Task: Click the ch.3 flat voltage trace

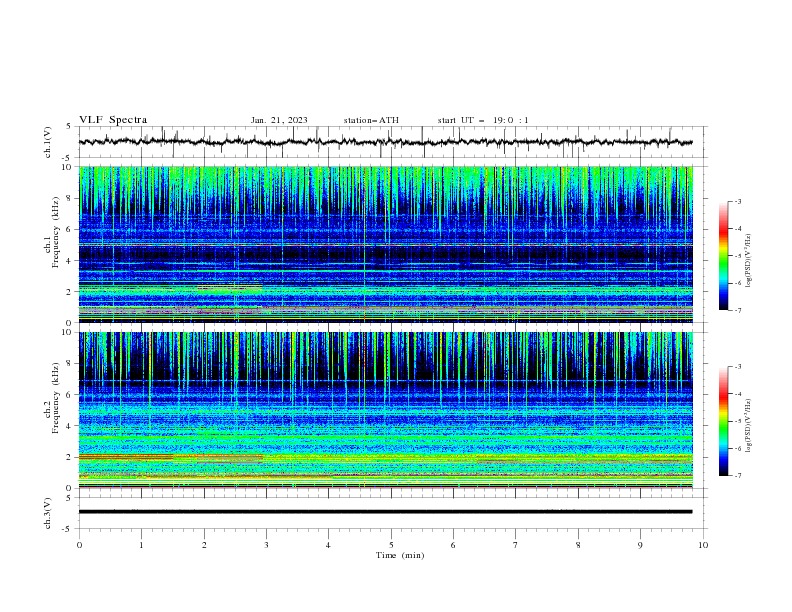Action: coord(385,512)
